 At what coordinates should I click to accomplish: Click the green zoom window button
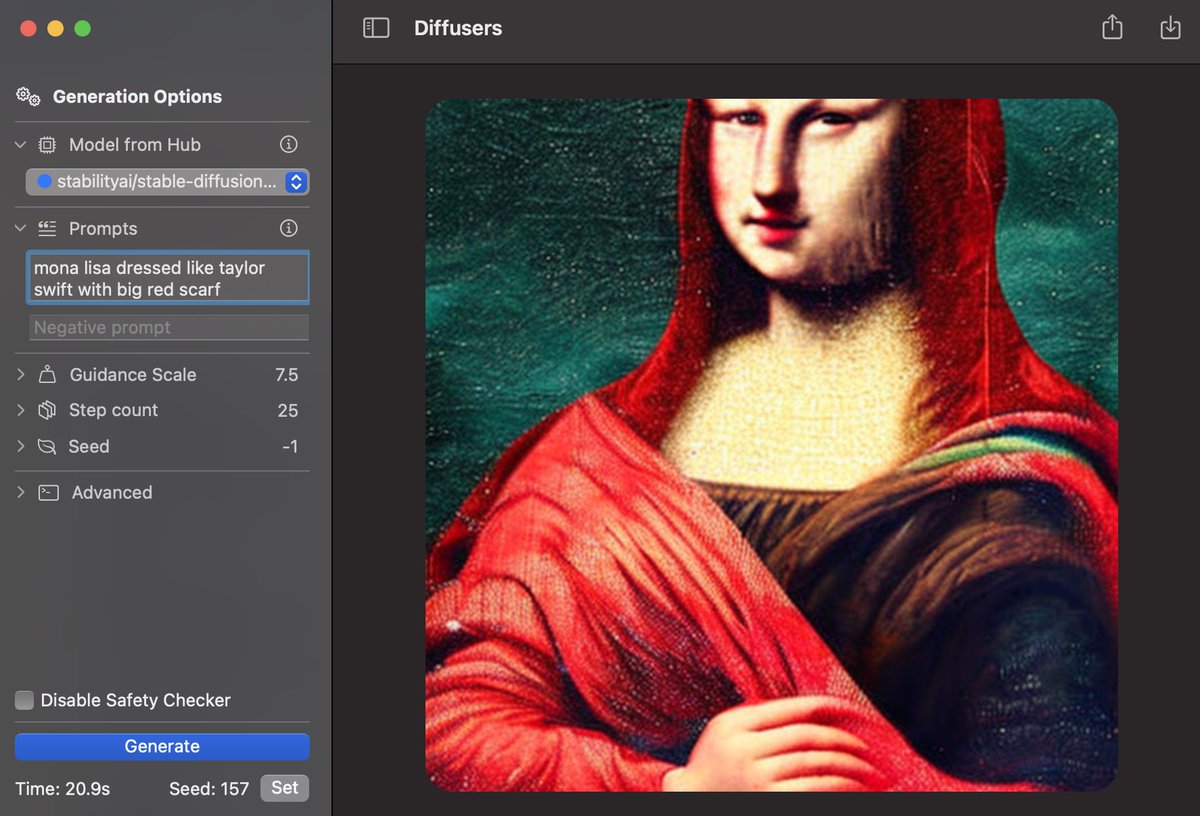[x=82, y=29]
